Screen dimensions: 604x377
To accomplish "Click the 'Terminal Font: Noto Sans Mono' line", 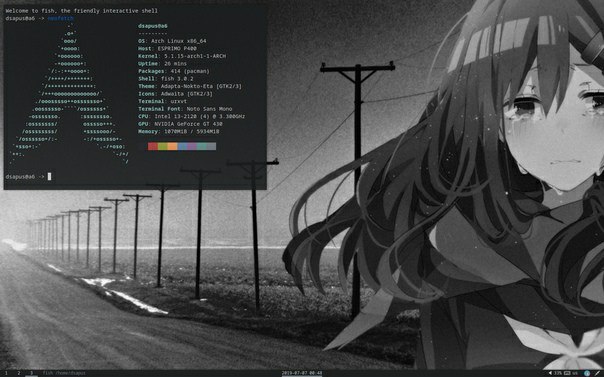I will point(185,109).
